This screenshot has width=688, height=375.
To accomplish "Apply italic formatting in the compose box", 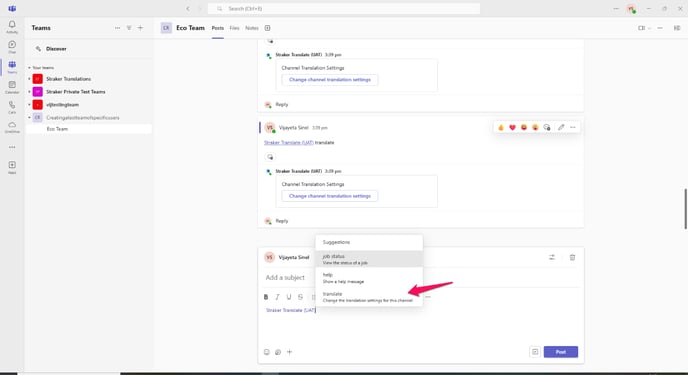I will pyautogui.click(x=277, y=297).
